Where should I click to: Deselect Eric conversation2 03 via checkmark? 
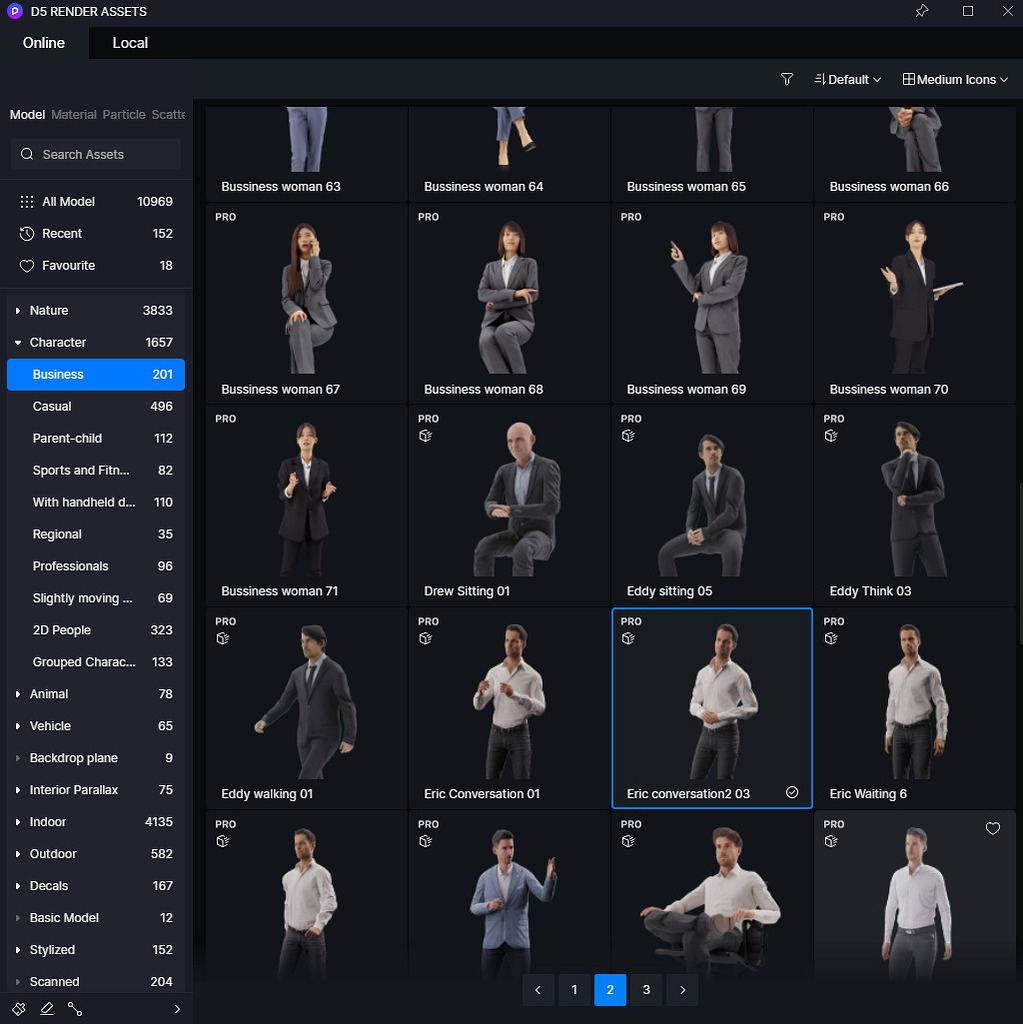pos(791,791)
